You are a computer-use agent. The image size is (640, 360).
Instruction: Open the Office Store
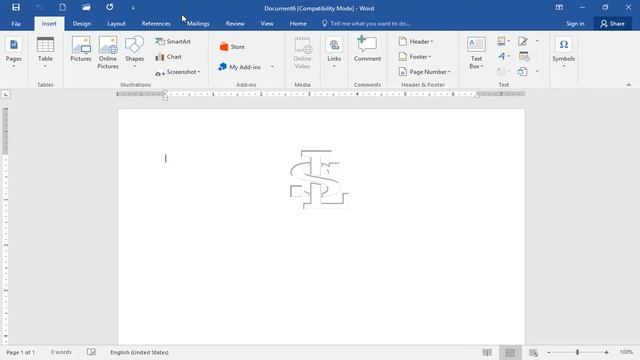click(232, 47)
